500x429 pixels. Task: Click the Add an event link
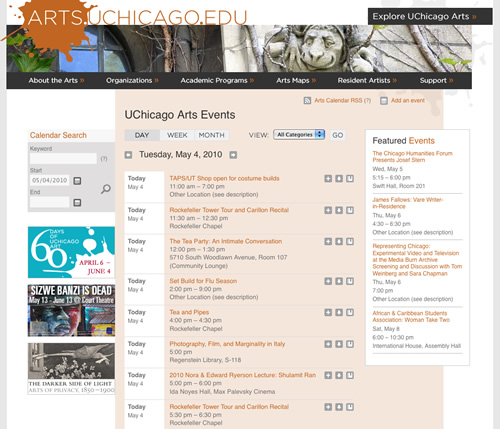pyautogui.click(x=408, y=100)
